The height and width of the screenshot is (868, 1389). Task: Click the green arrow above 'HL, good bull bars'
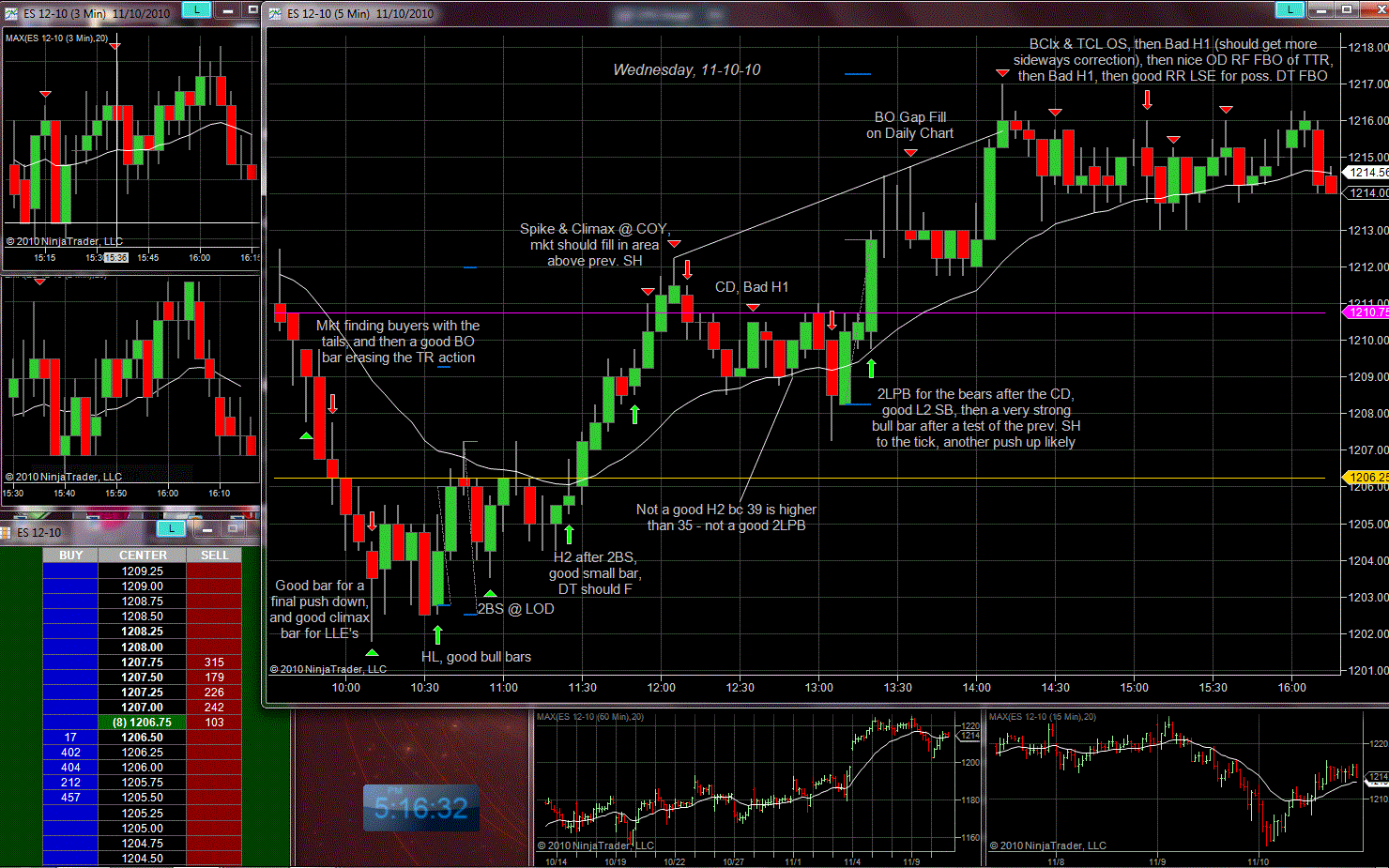tap(437, 635)
